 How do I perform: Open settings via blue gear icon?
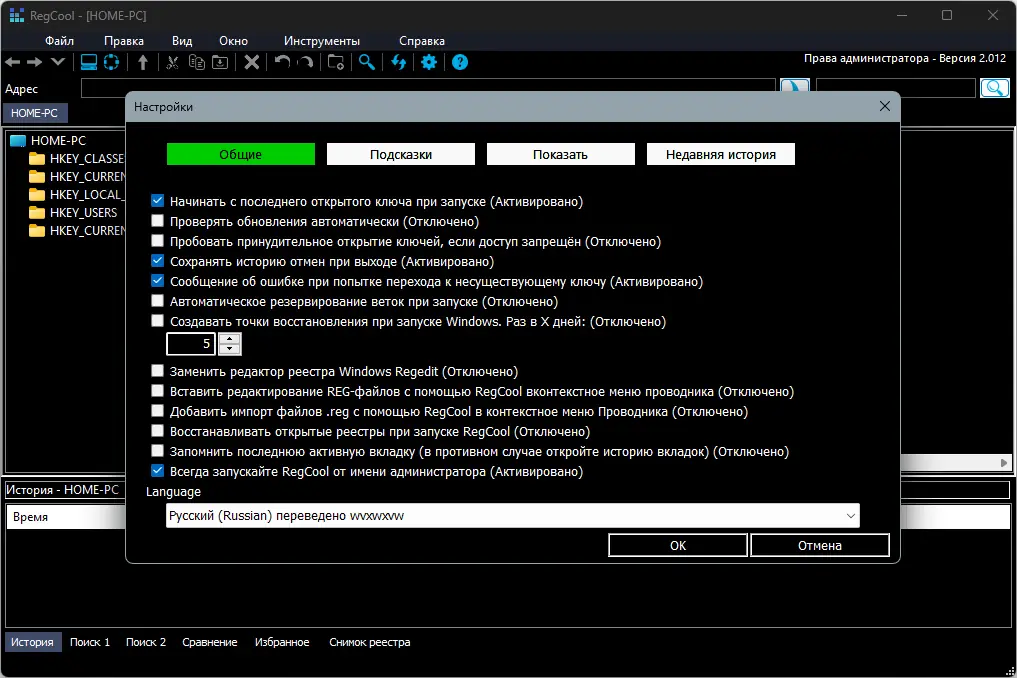click(x=429, y=62)
